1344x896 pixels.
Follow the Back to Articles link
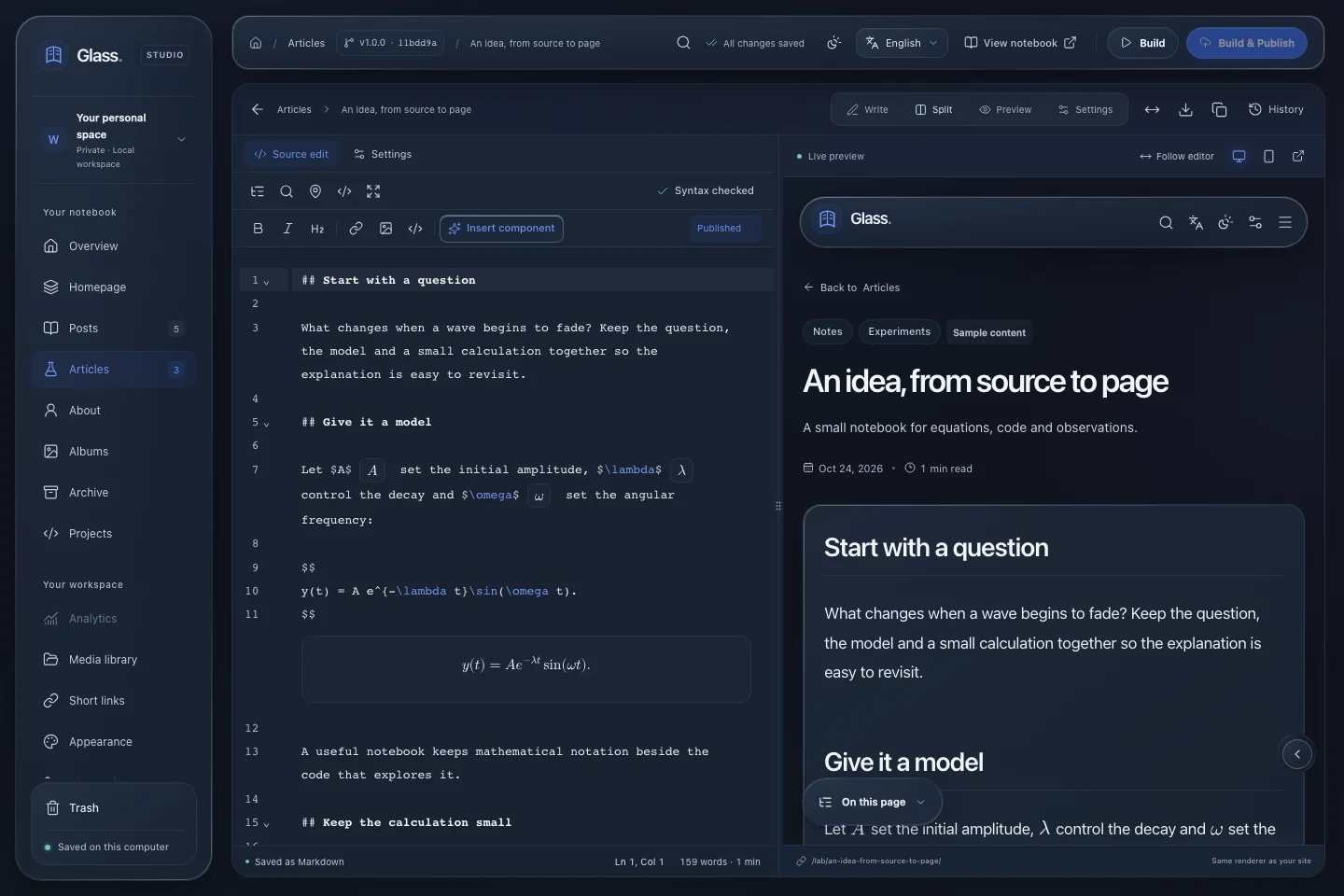tap(851, 287)
